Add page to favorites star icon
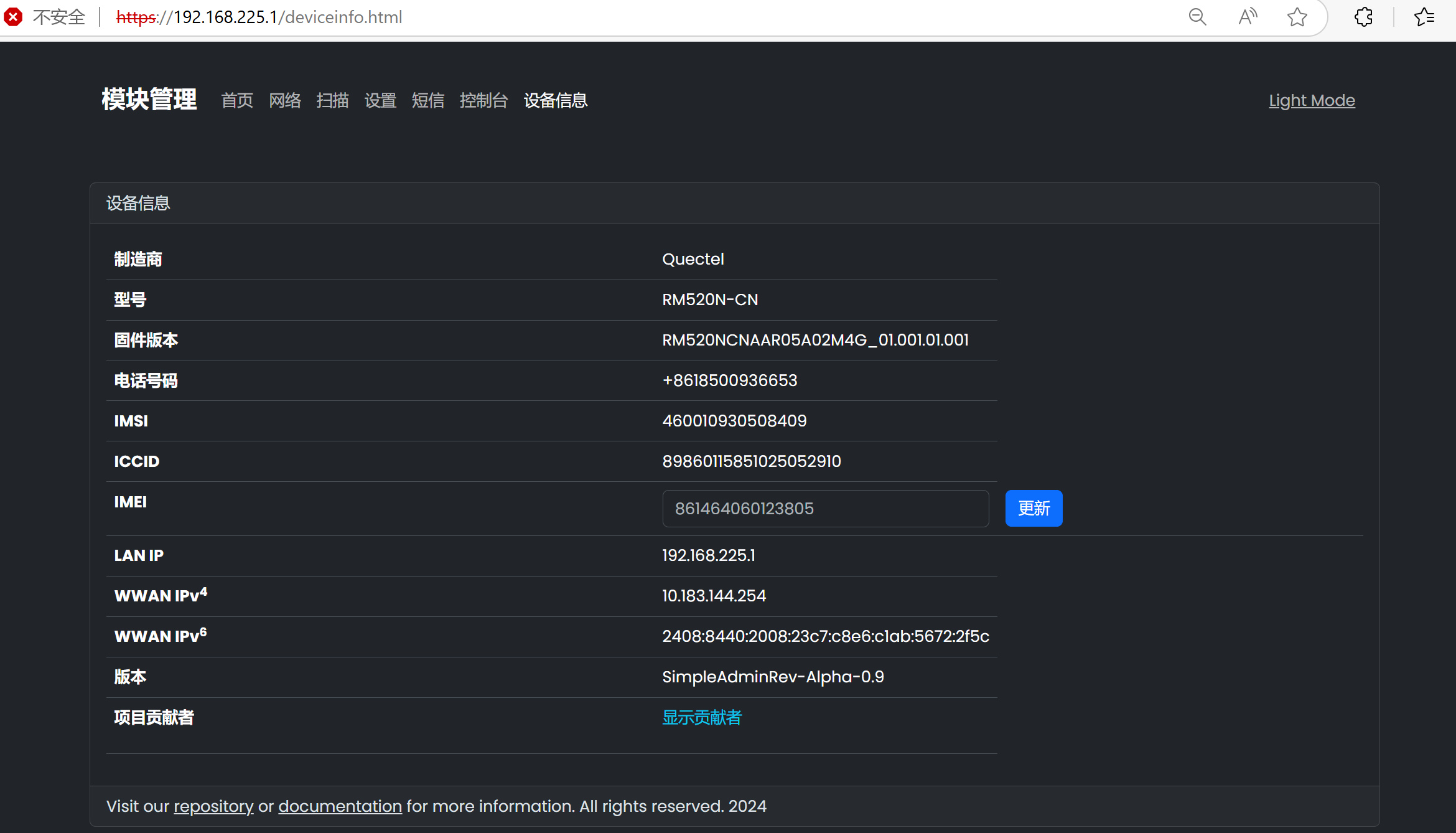 tap(1297, 17)
